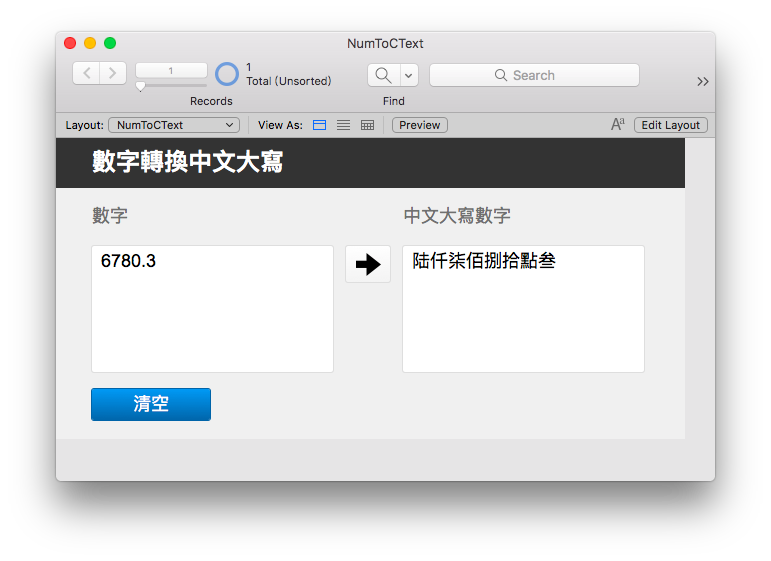Image resolution: width=771 pixels, height=561 pixels.
Task: Click the "Total (Unsorted)" text
Action: tap(289, 81)
